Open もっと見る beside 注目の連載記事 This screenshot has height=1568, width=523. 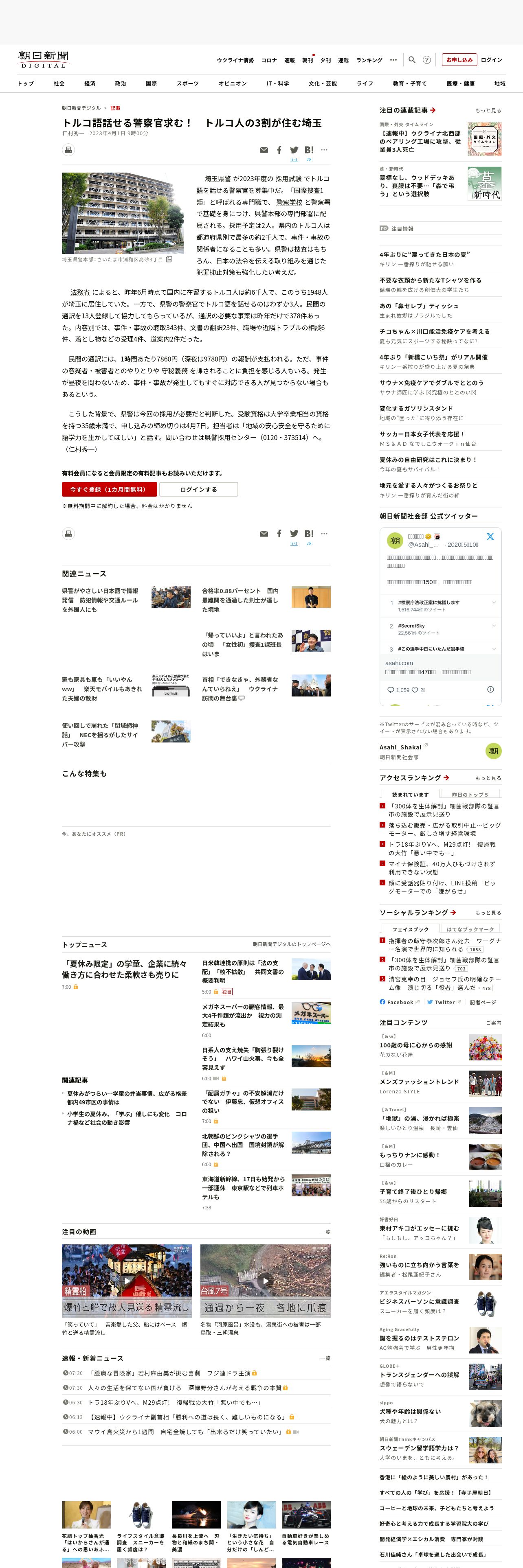point(488,111)
